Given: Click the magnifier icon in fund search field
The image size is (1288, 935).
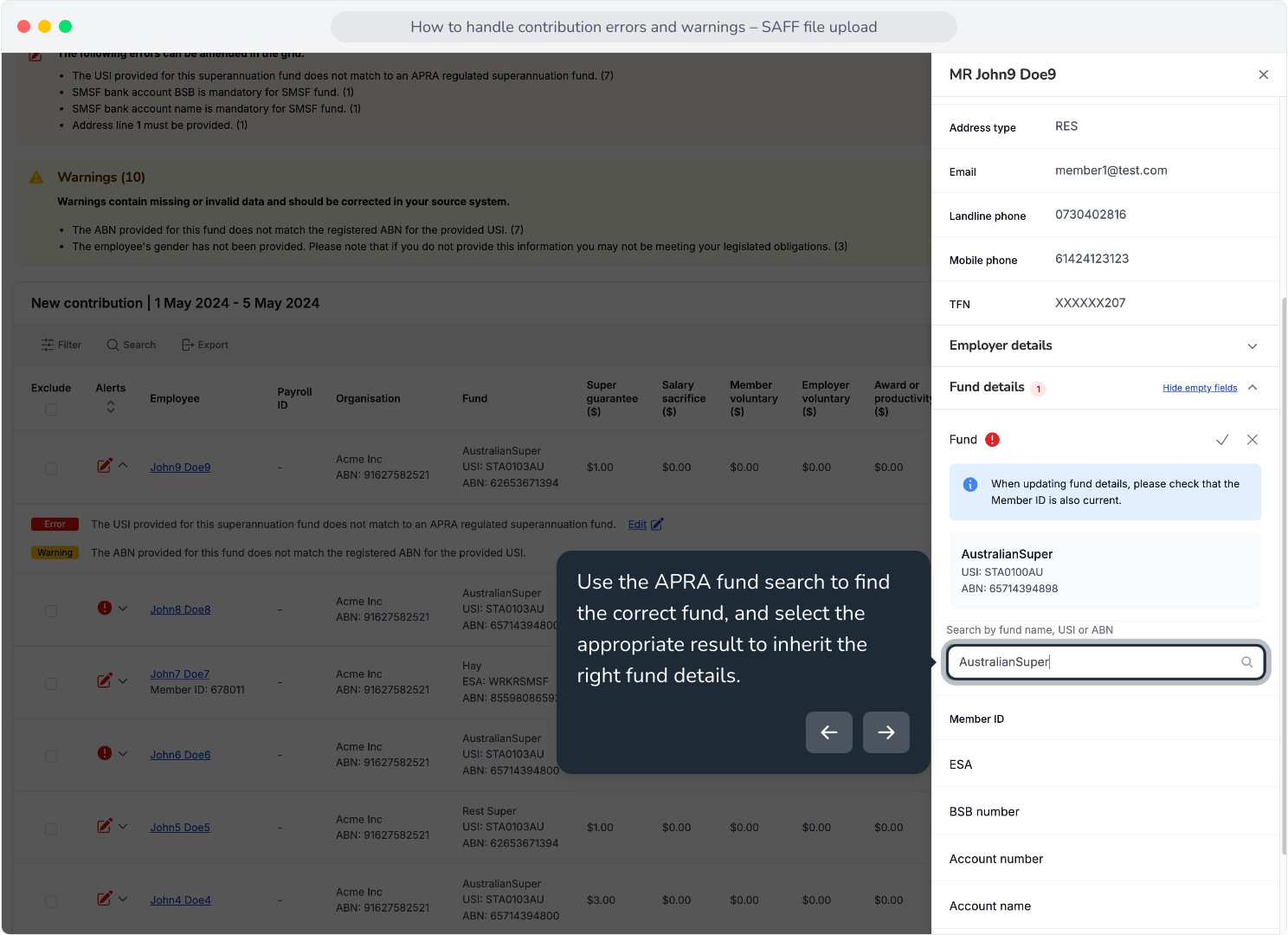Looking at the screenshot, I should click(x=1247, y=662).
